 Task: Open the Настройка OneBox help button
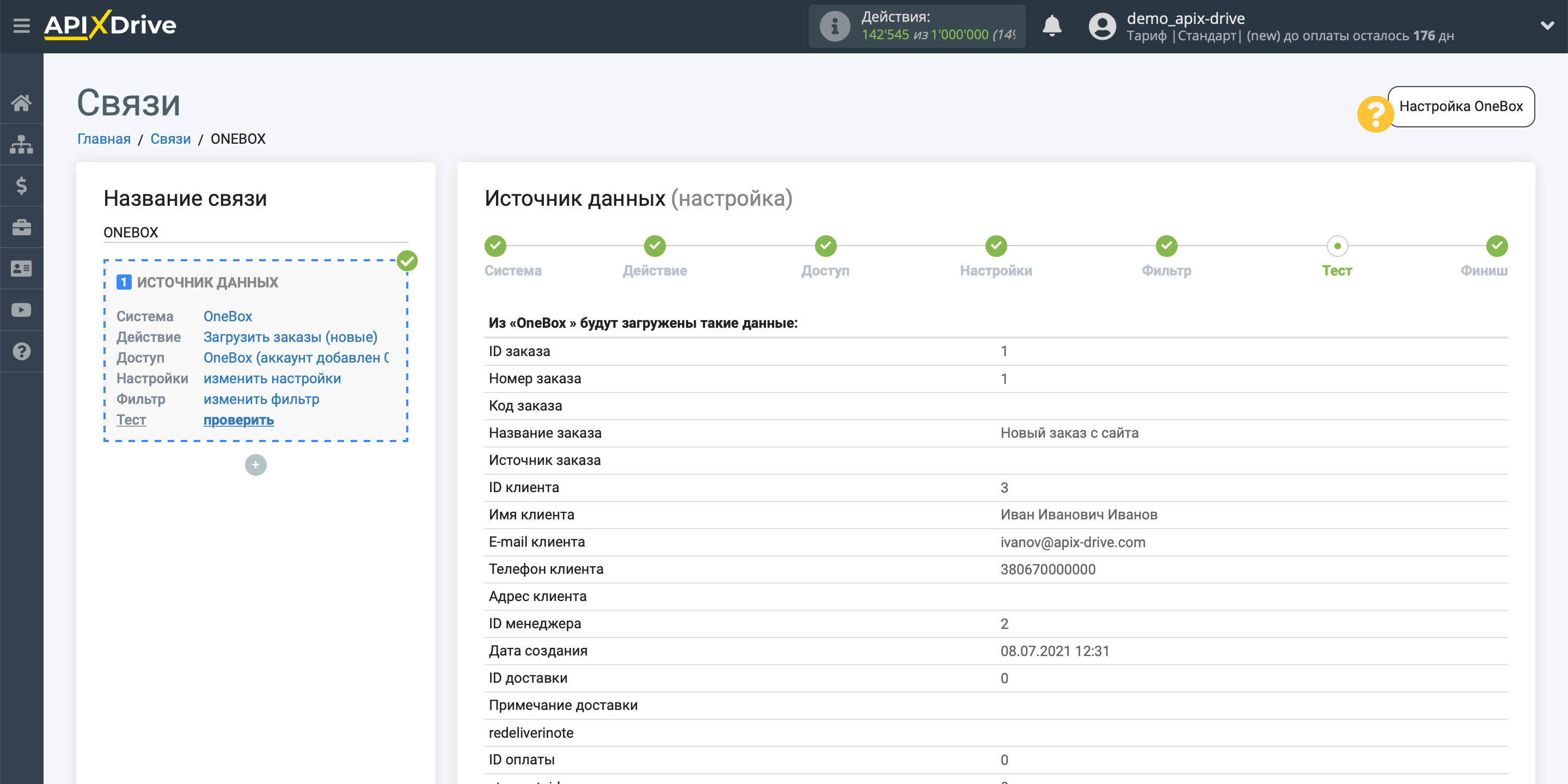point(1461,107)
